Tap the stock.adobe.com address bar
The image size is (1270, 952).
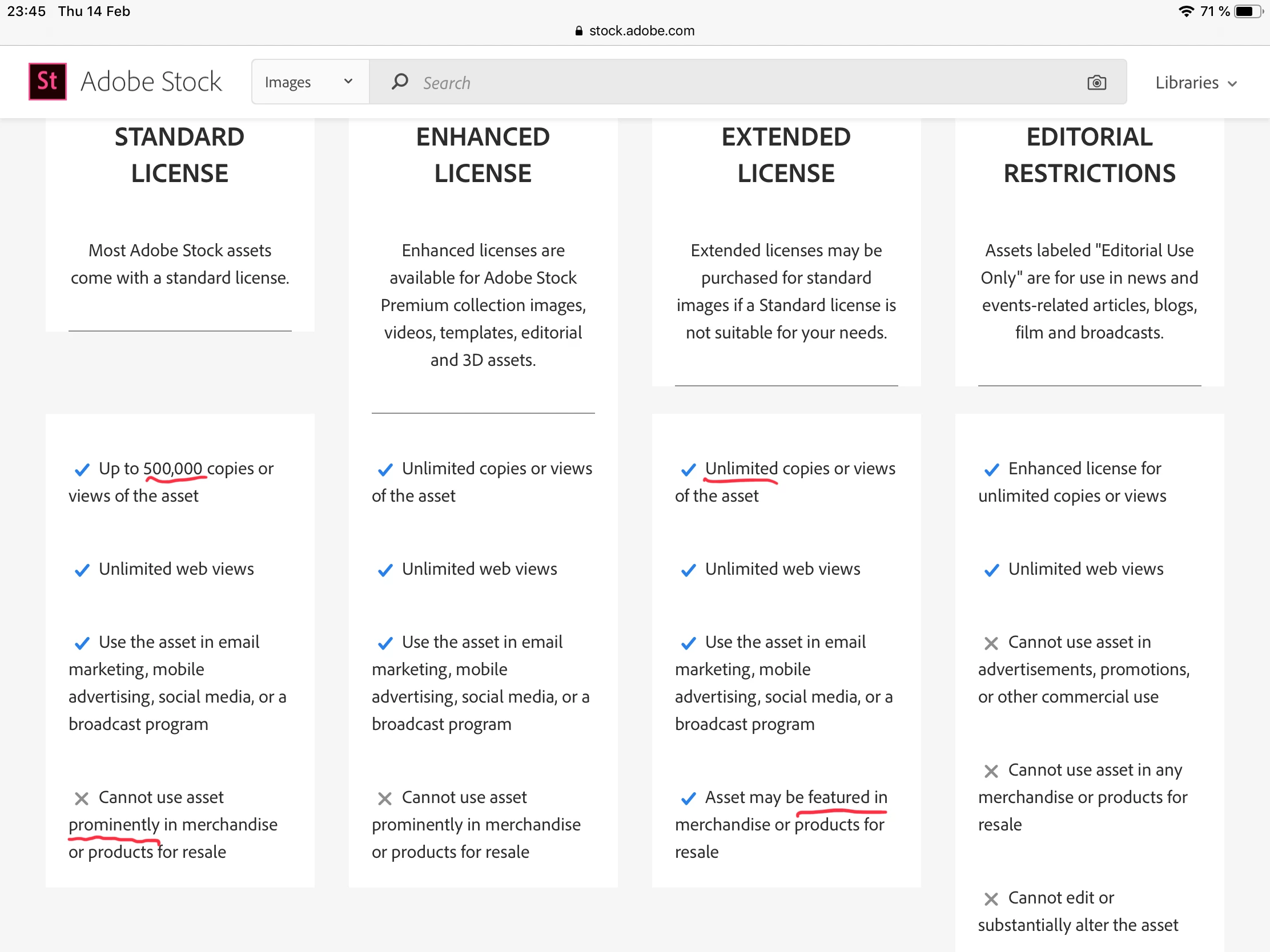pos(641,31)
